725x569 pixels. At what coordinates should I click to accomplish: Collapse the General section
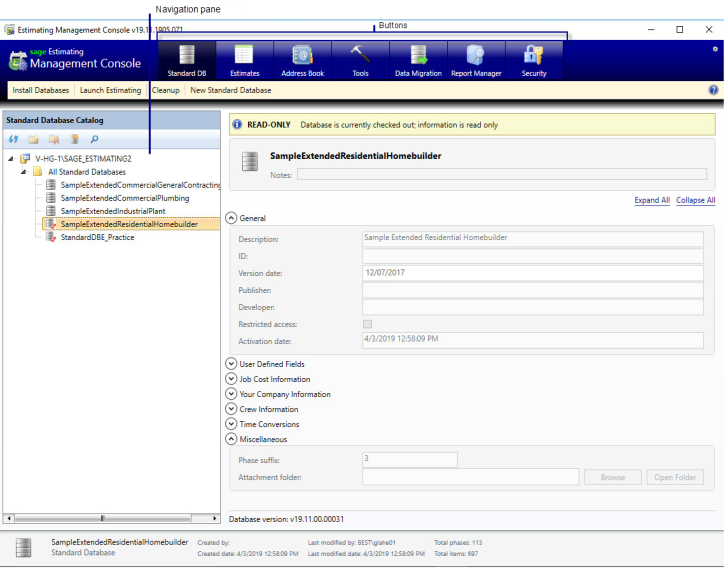(232, 217)
